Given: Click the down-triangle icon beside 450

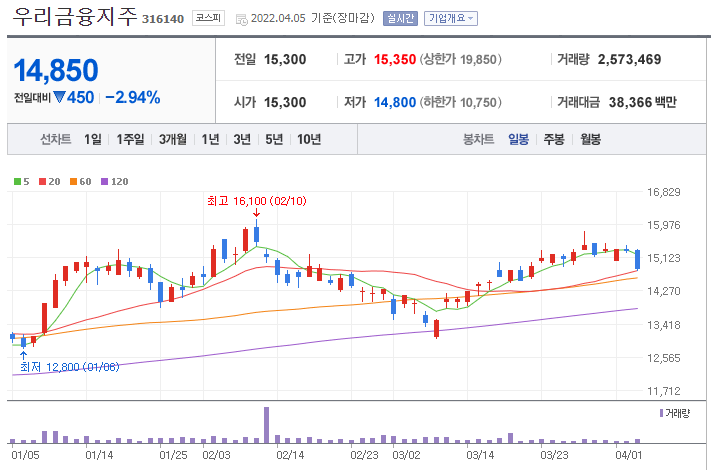Looking at the screenshot, I should click(59, 97).
